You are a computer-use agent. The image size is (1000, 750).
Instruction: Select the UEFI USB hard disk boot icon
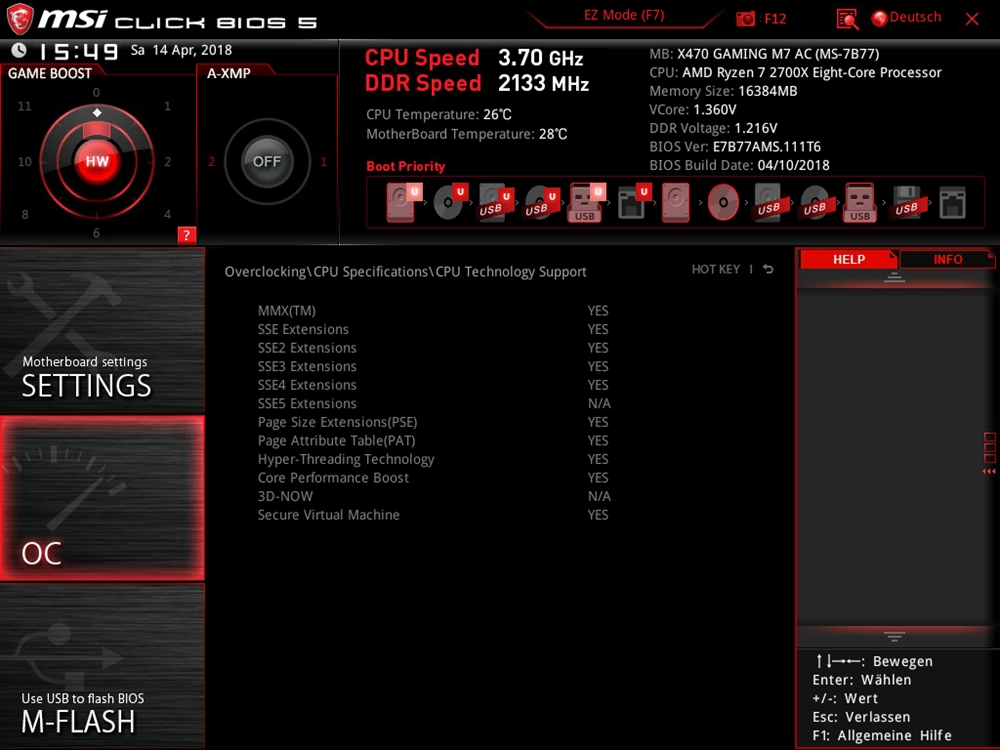pyautogui.click(x=496, y=202)
